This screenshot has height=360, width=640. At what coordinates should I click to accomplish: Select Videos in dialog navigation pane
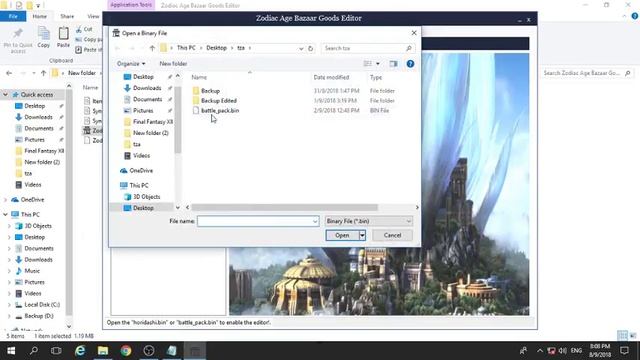pos(141,156)
